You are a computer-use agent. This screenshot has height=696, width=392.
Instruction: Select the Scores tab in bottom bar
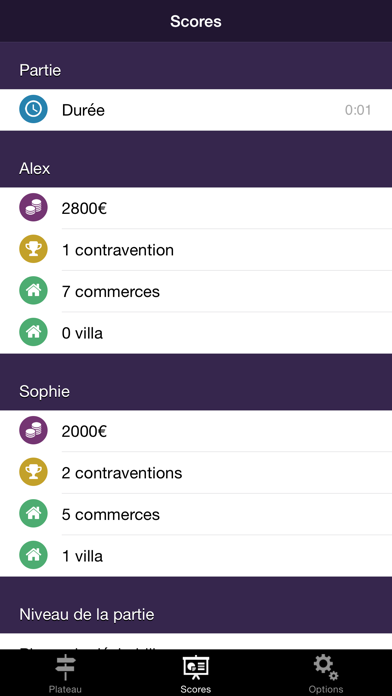point(196,673)
